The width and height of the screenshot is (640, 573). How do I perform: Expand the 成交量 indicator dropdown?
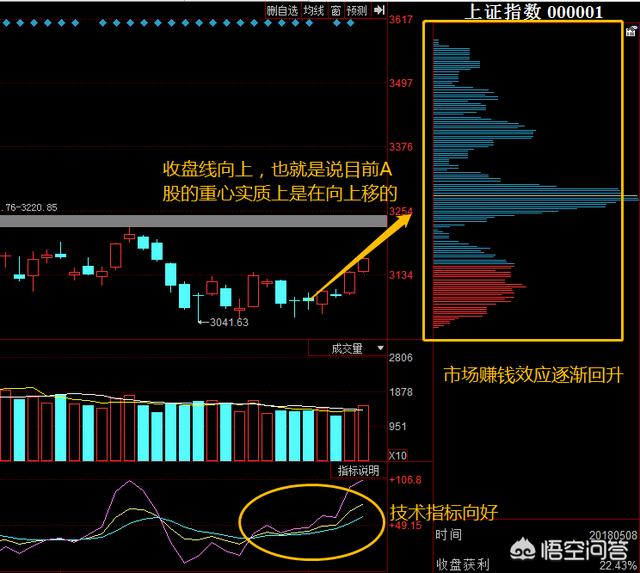pyautogui.click(x=380, y=348)
